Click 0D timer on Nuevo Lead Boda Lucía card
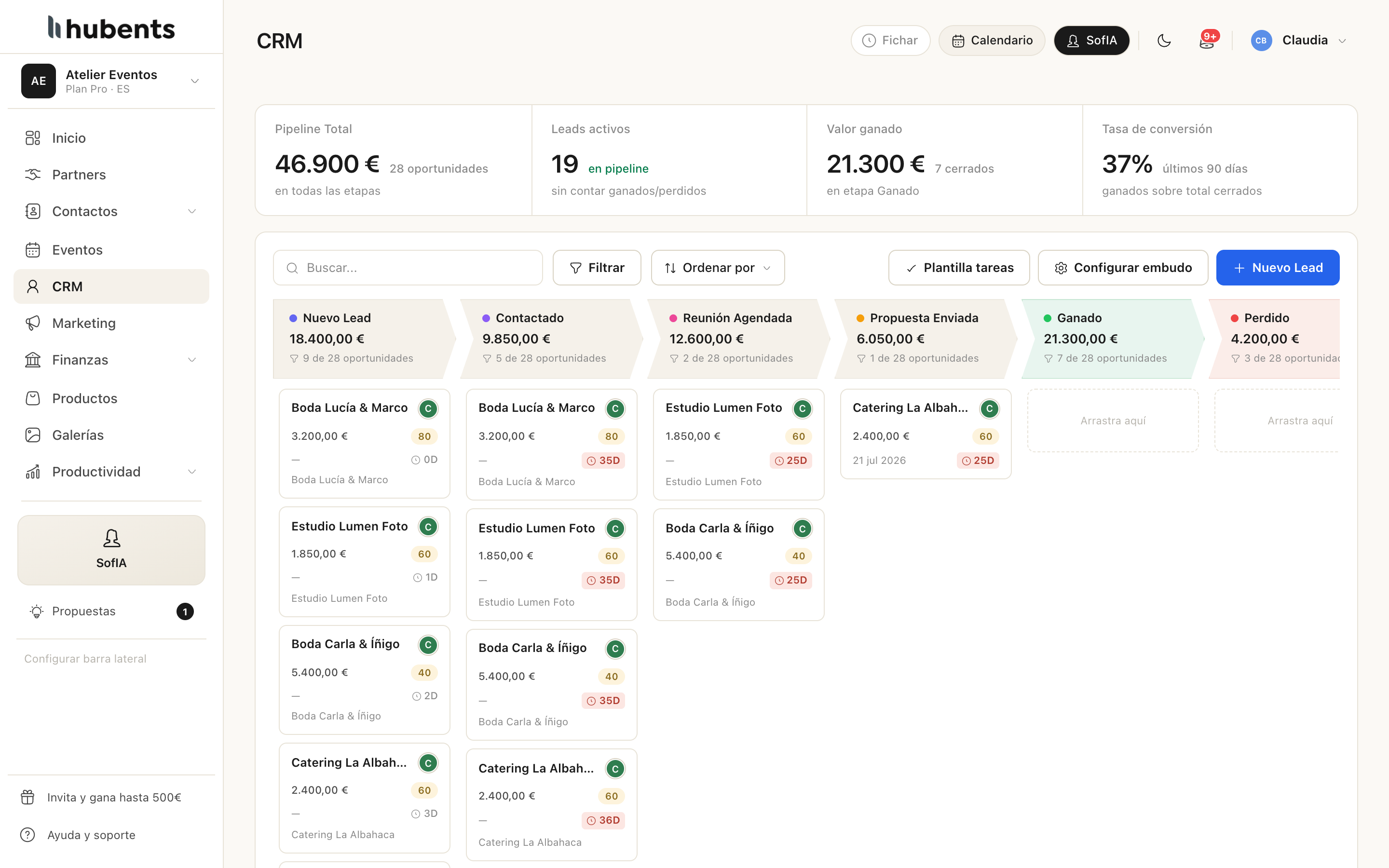This screenshot has width=1389, height=868. 425,460
